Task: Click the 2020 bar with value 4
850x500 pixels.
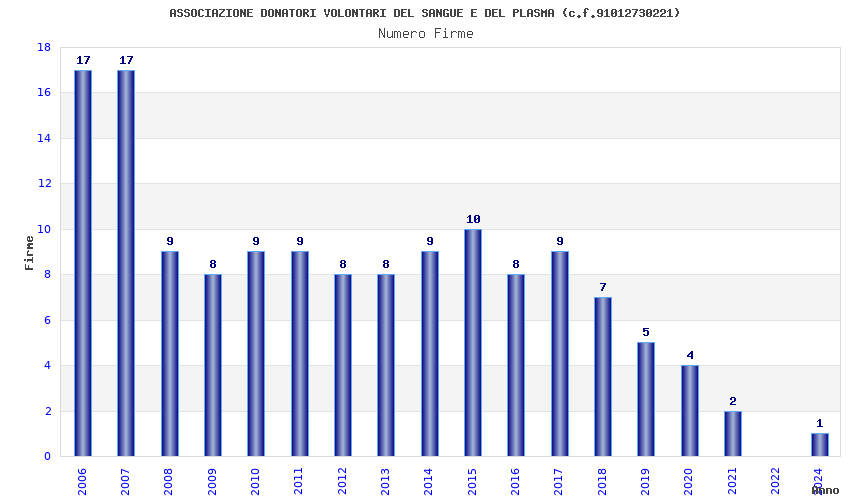Action: pos(690,411)
